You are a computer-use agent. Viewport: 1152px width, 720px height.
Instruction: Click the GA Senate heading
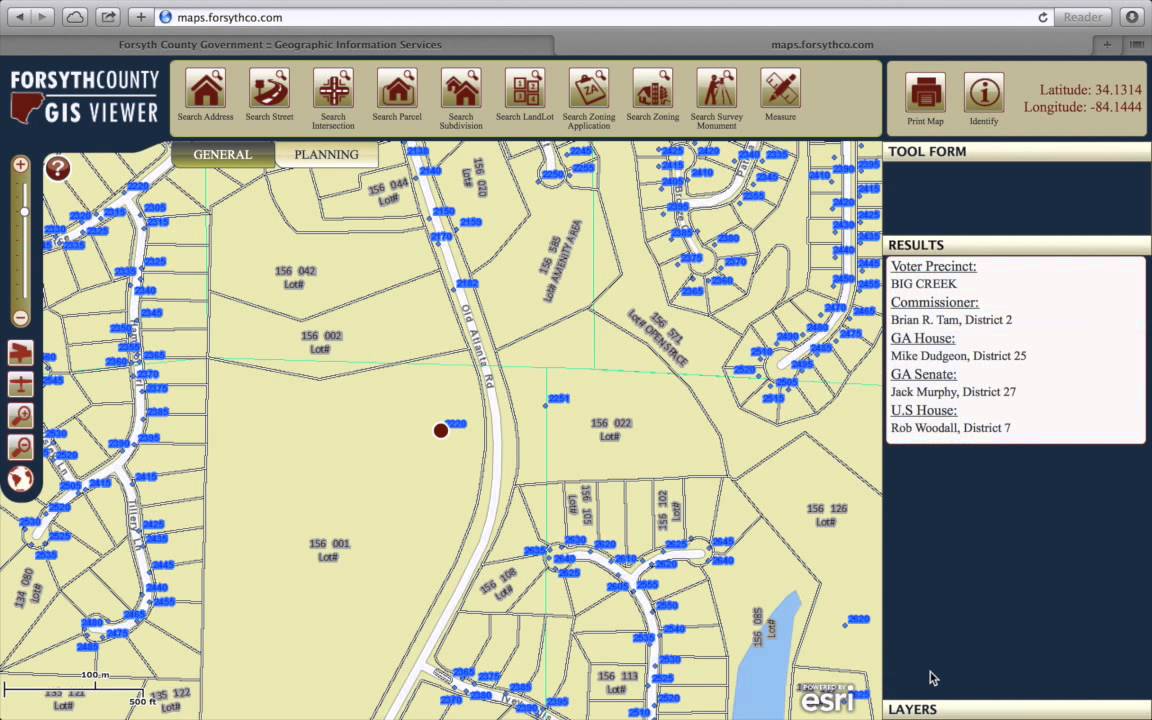coord(924,374)
